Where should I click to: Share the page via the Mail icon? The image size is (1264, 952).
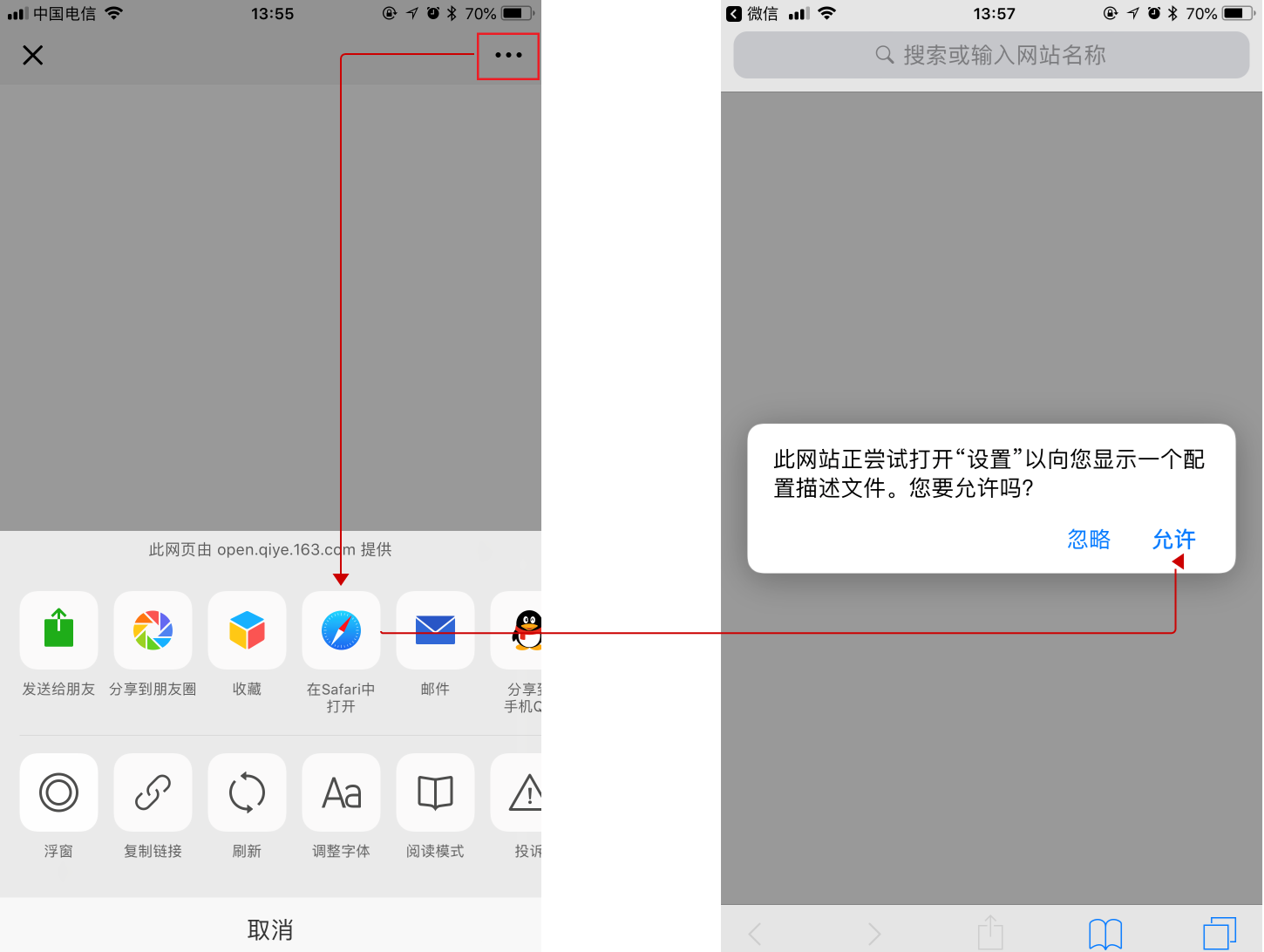pos(435,630)
